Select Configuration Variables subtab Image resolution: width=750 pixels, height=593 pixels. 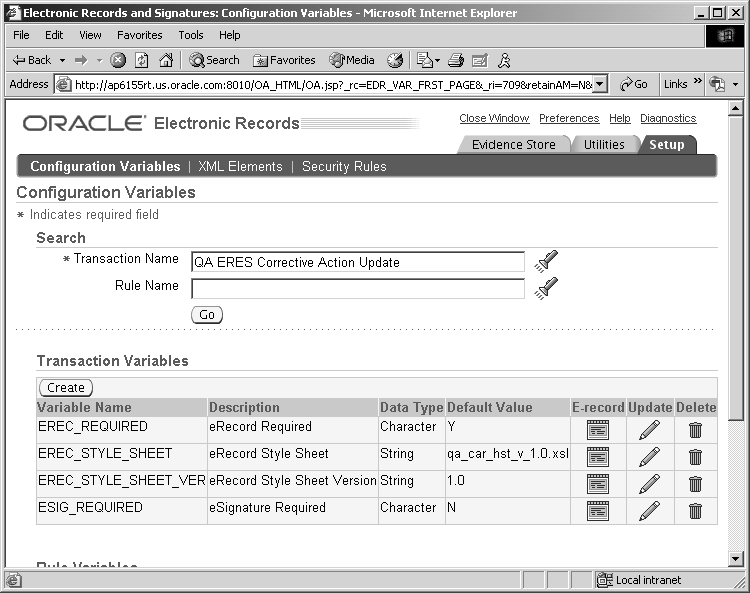click(105, 166)
